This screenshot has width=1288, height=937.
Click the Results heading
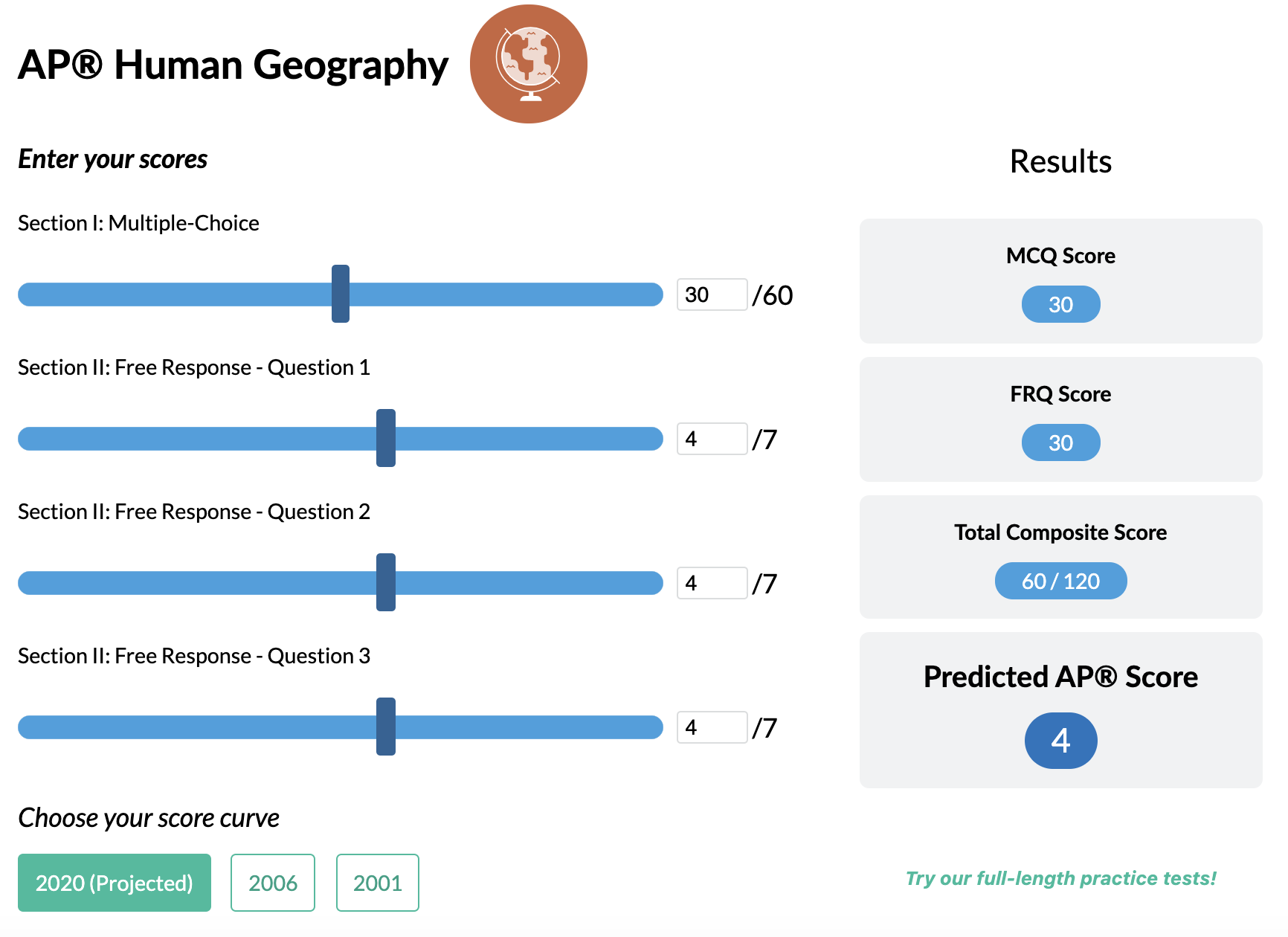pyautogui.click(x=1061, y=161)
